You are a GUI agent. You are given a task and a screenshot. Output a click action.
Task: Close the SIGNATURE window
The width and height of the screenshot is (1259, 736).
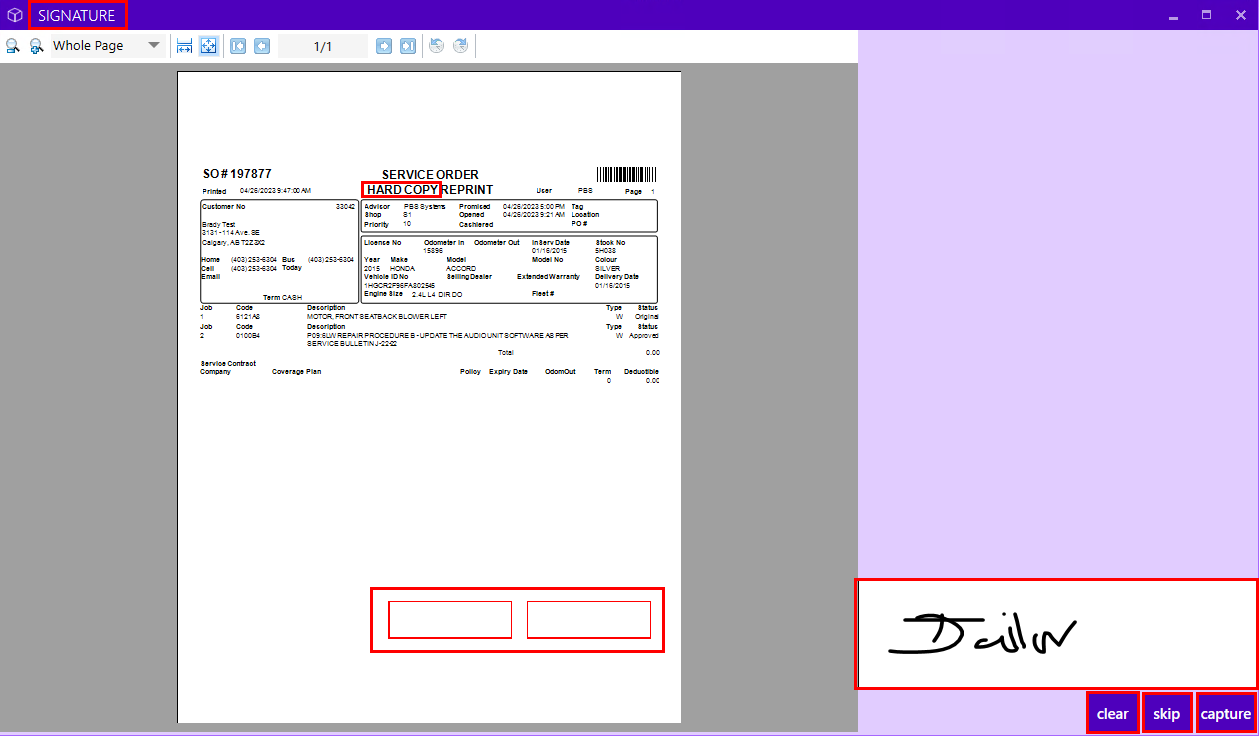[1240, 15]
